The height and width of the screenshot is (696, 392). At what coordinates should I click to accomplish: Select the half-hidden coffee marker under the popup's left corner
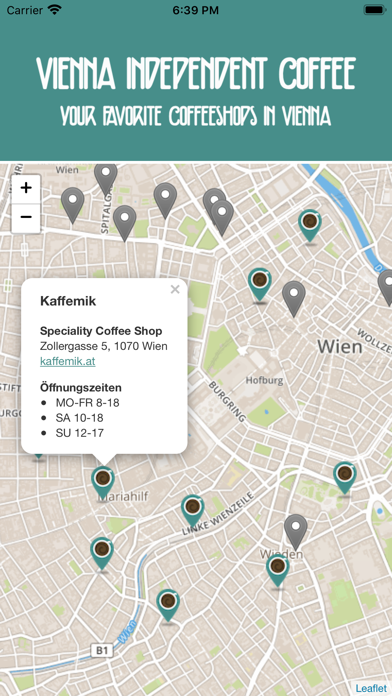click(x=39, y=457)
